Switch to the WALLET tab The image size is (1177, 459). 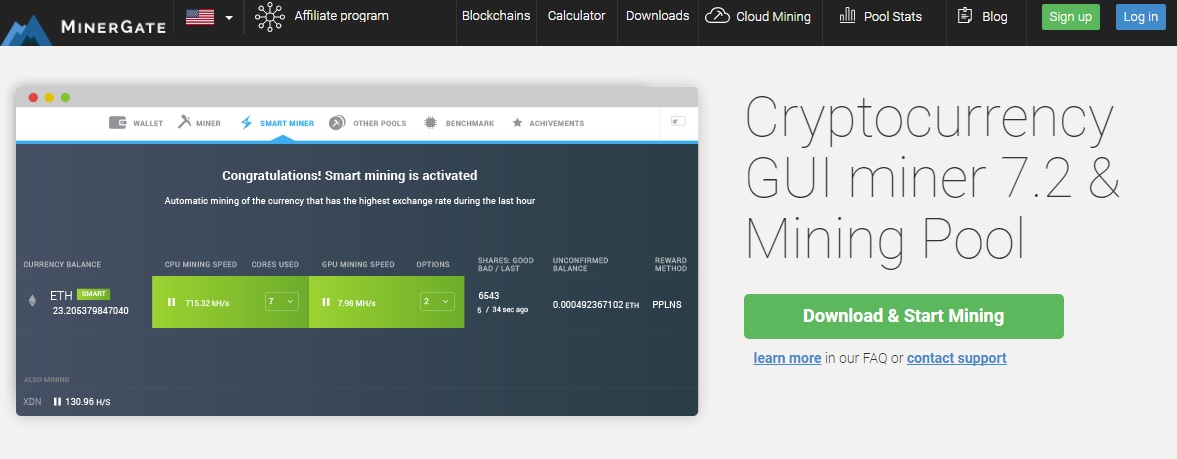tap(148, 123)
